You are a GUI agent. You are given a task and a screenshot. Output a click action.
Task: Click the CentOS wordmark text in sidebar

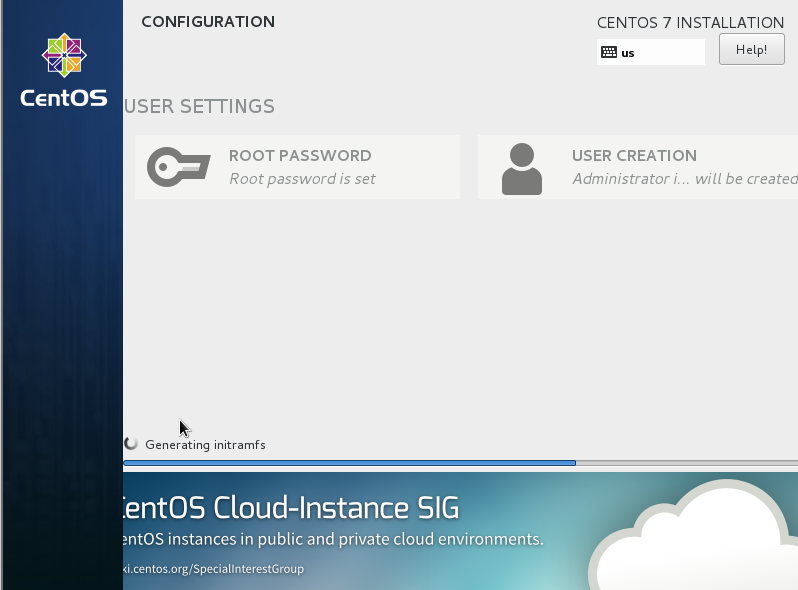pos(64,98)
